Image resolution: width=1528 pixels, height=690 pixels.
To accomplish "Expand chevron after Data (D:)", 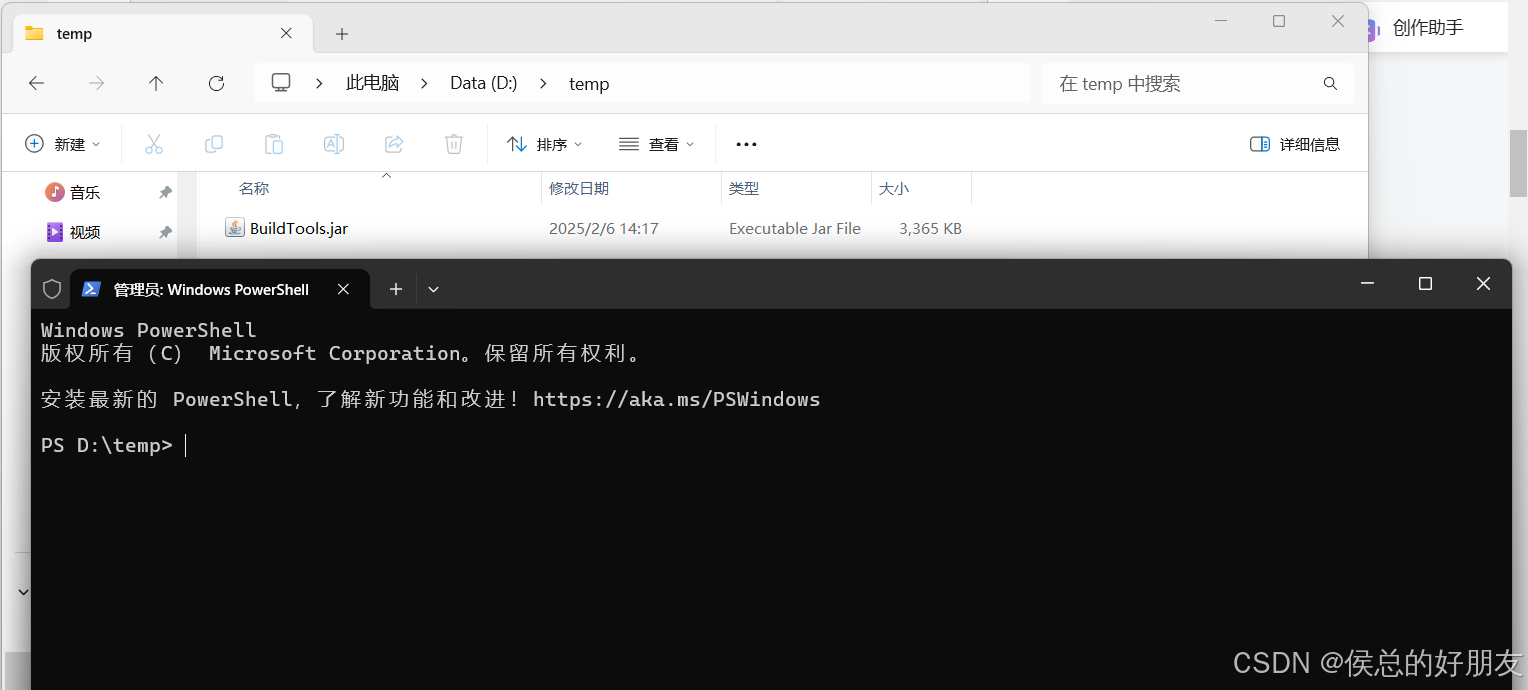I will tap(543, 84).
